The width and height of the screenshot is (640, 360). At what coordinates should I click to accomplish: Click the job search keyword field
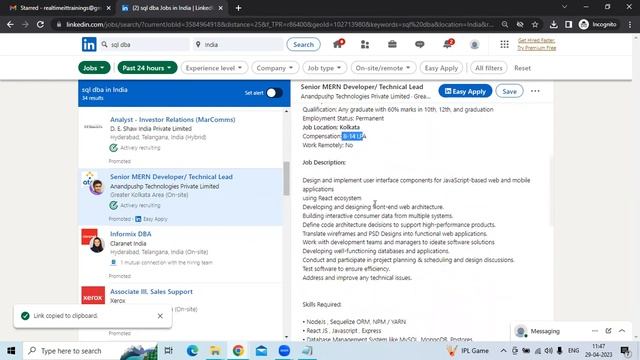pyautogui.click(x=145, y=44)
